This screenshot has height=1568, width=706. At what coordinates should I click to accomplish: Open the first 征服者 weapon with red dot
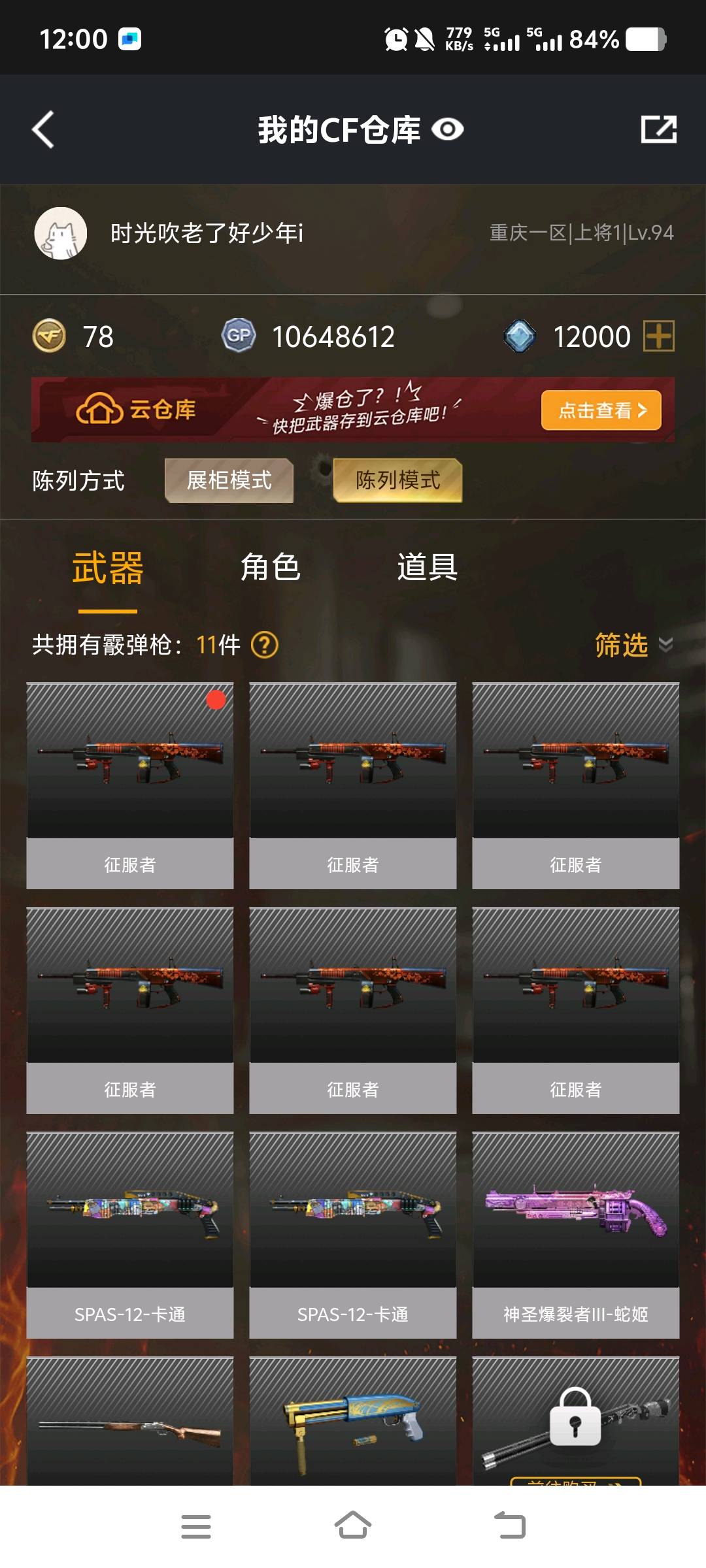[x=130, y=785]
